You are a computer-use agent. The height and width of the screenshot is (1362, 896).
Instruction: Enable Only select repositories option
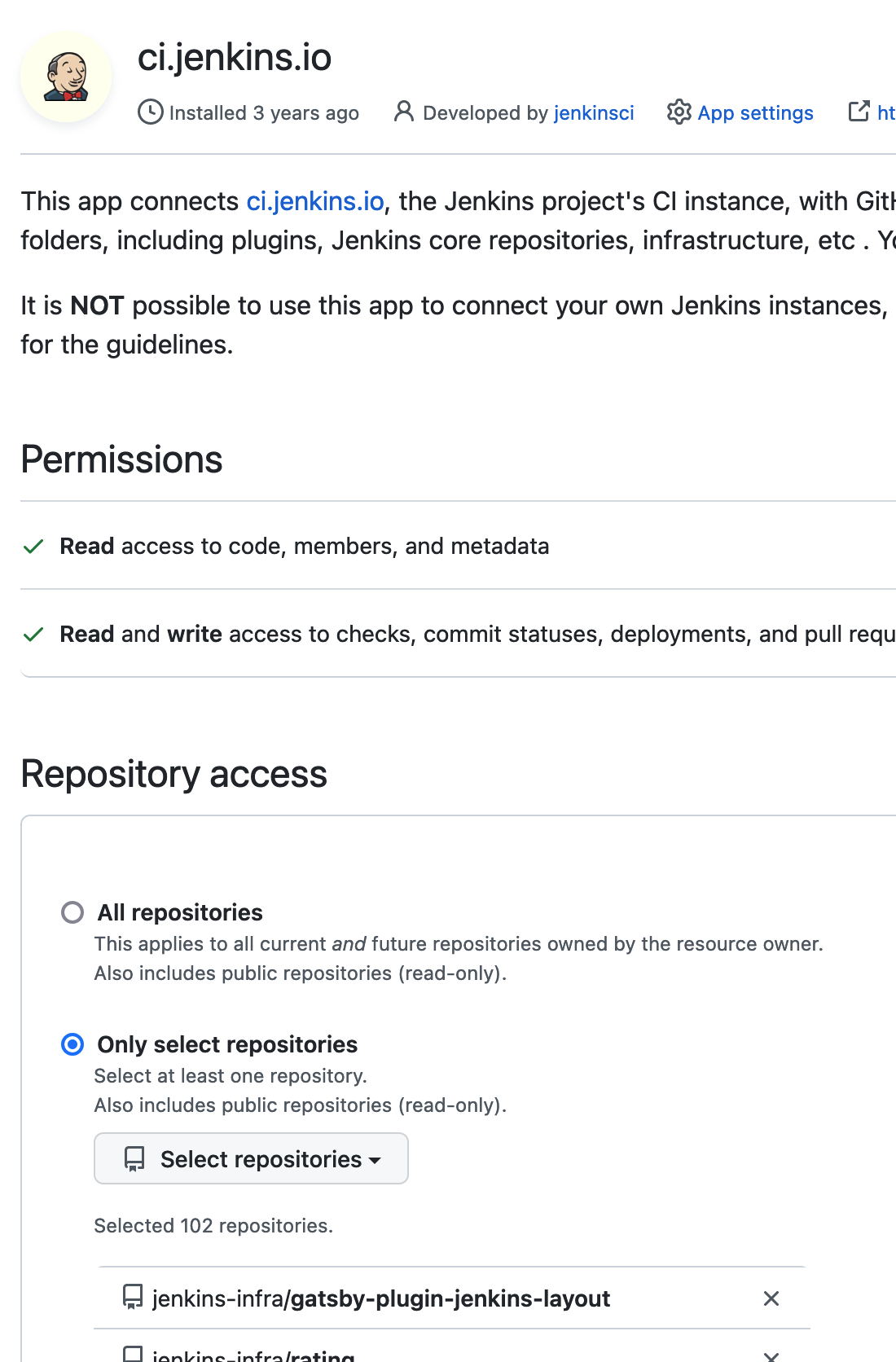tap(72, 1043)
